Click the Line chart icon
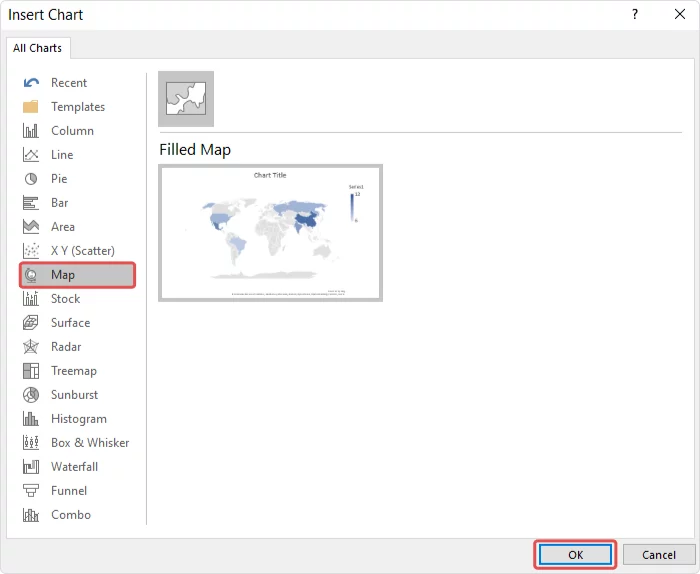 (x=31, y=155)
